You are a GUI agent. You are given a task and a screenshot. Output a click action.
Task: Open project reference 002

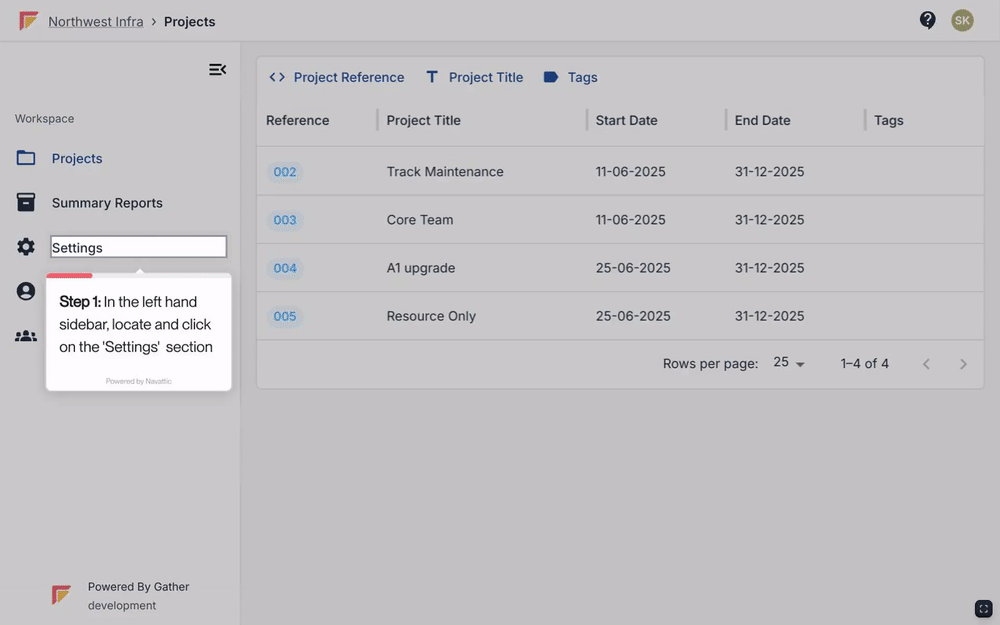coord(285,172)
